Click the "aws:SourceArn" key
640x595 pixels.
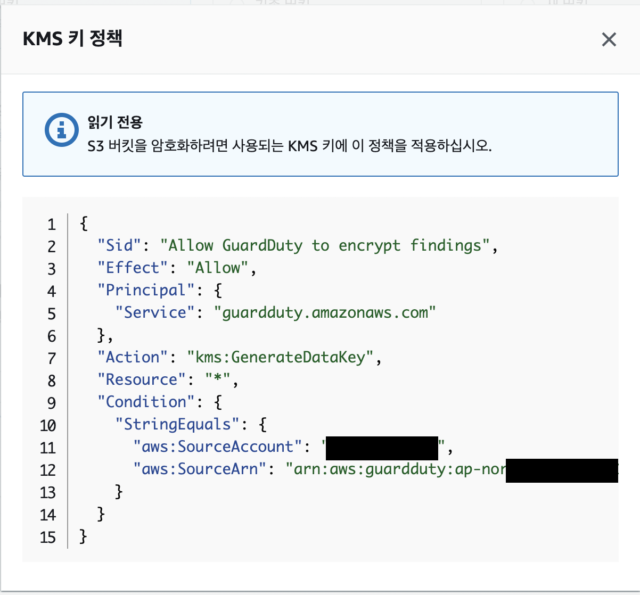tap(200, 469)
